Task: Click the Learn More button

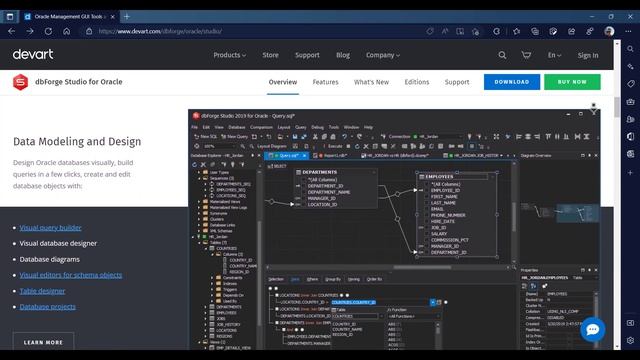Action: 43,342
